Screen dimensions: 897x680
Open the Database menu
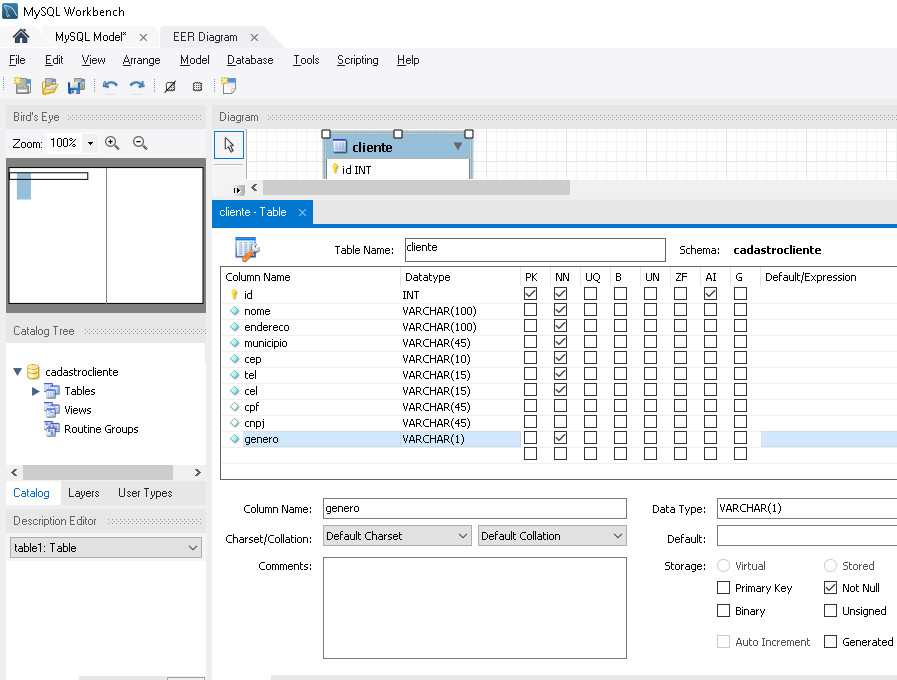pos(250,60)
